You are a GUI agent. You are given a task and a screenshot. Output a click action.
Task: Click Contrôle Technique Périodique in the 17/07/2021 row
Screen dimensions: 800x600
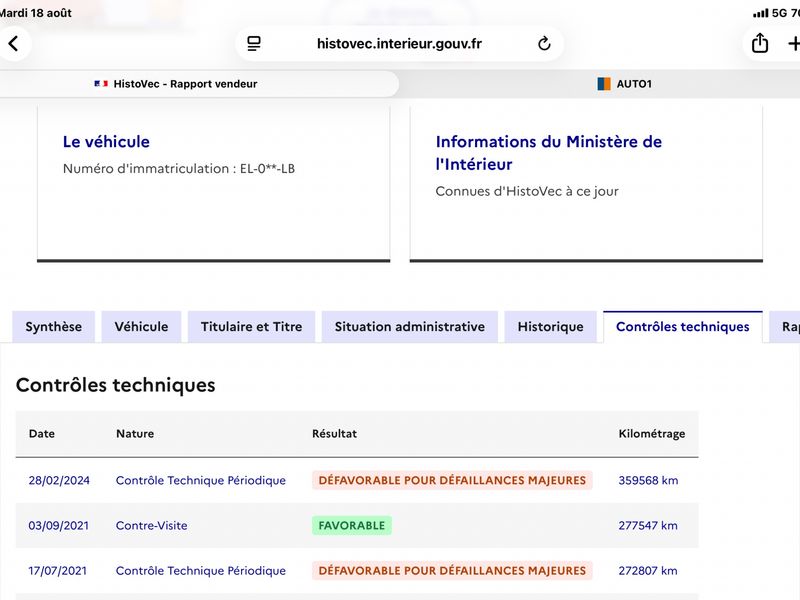tap(201, 571)
